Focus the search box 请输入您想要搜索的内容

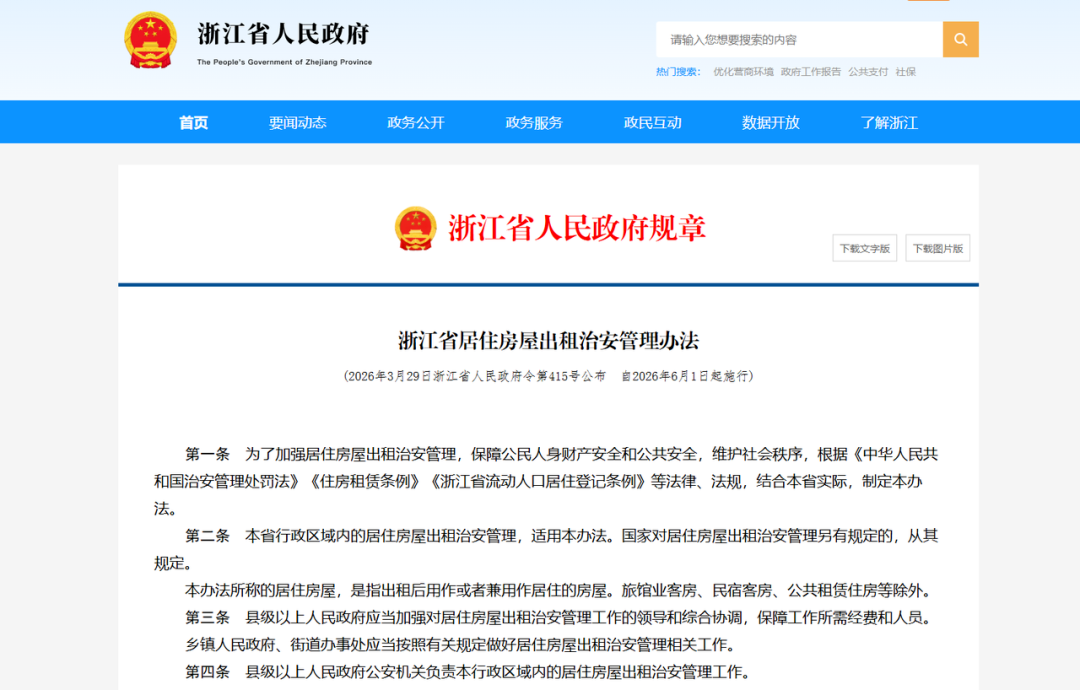tap(799, 39)
